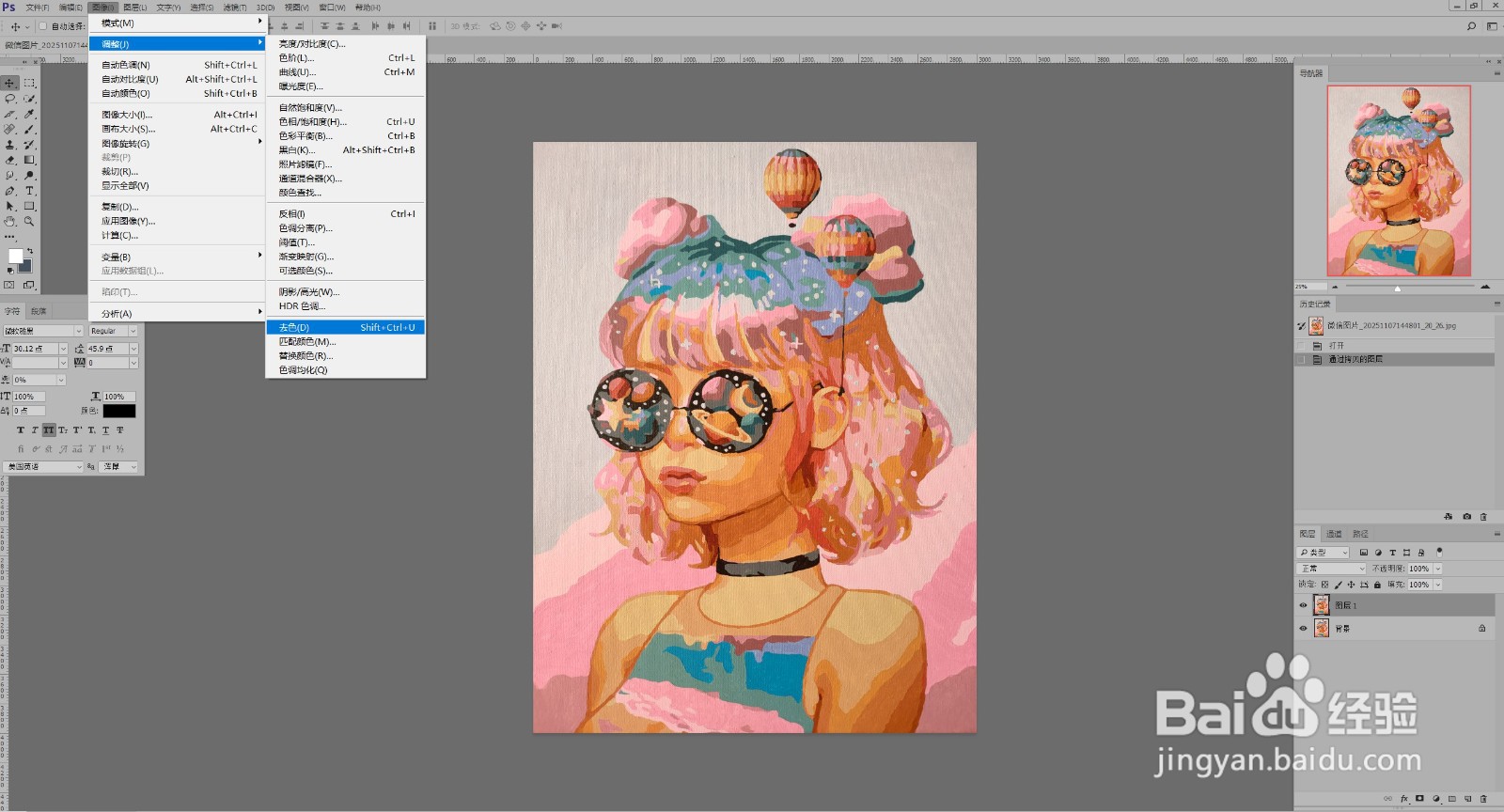Toggle the All Caps (TT) text style
1504x812 pixels.
pyautogui.click(x=49, y=429)
